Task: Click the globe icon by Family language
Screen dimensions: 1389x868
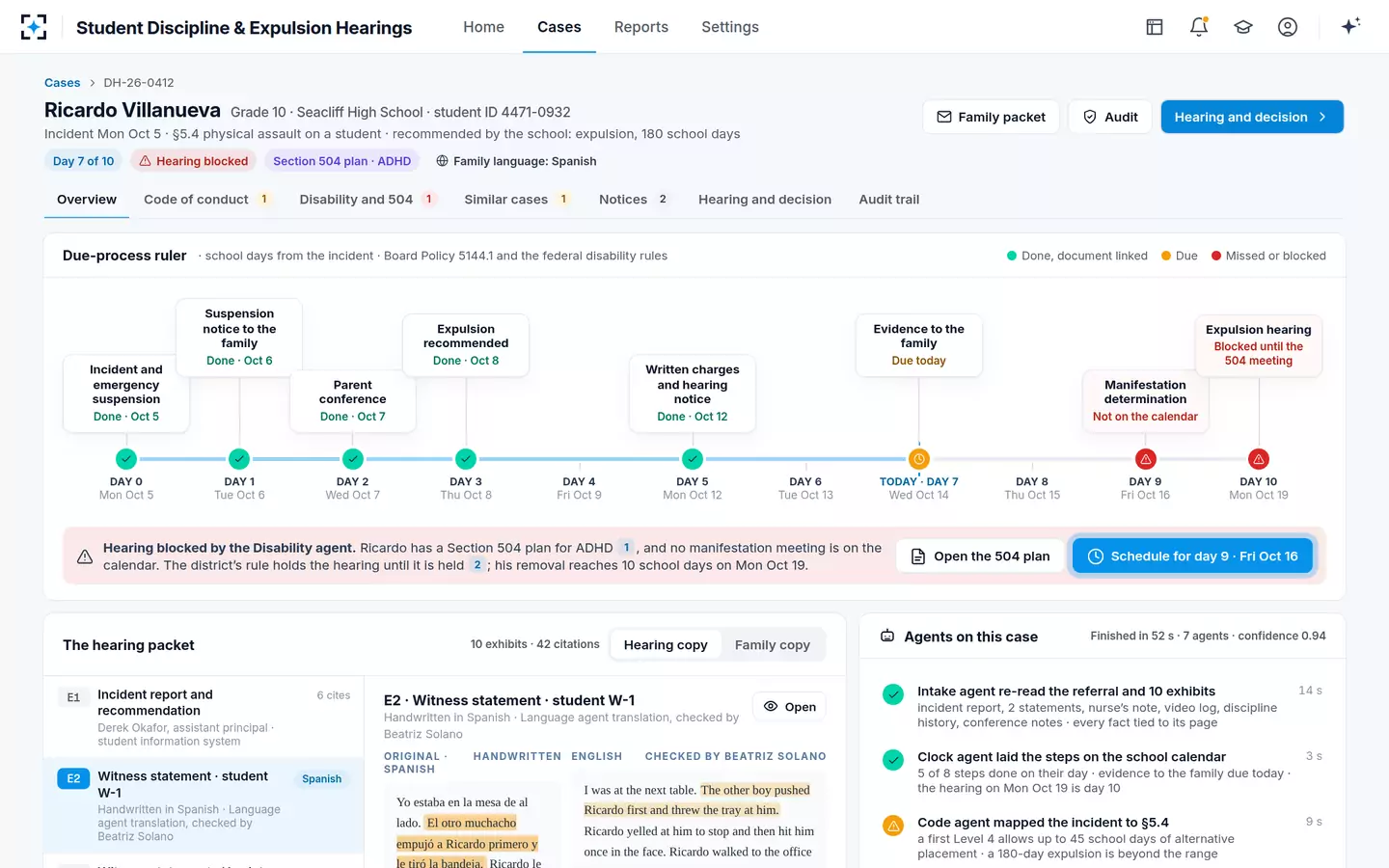Action: click(x=442, y=161)
